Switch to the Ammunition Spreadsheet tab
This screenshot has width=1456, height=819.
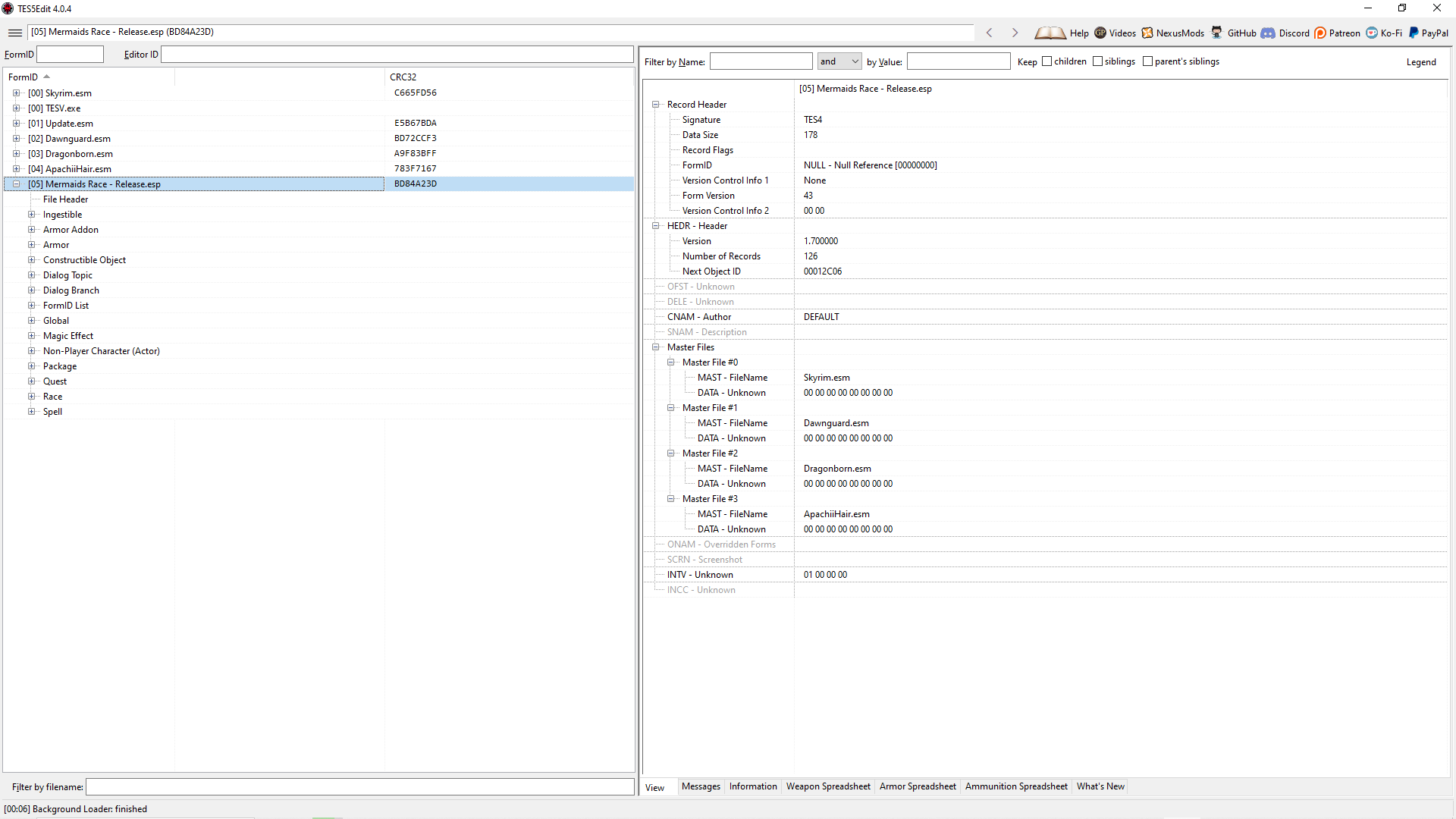(1016, 786)
